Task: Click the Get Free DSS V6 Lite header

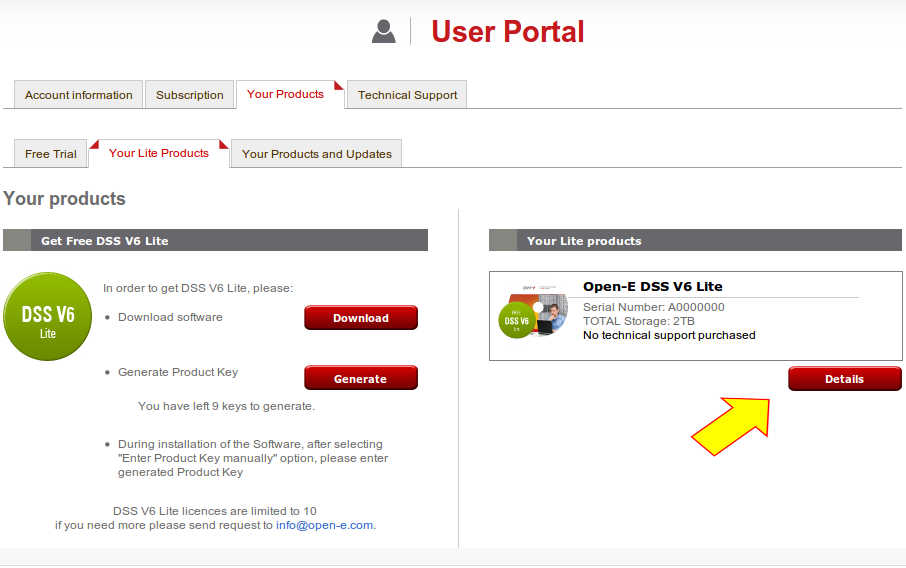Action: click(x=216, y=240)
